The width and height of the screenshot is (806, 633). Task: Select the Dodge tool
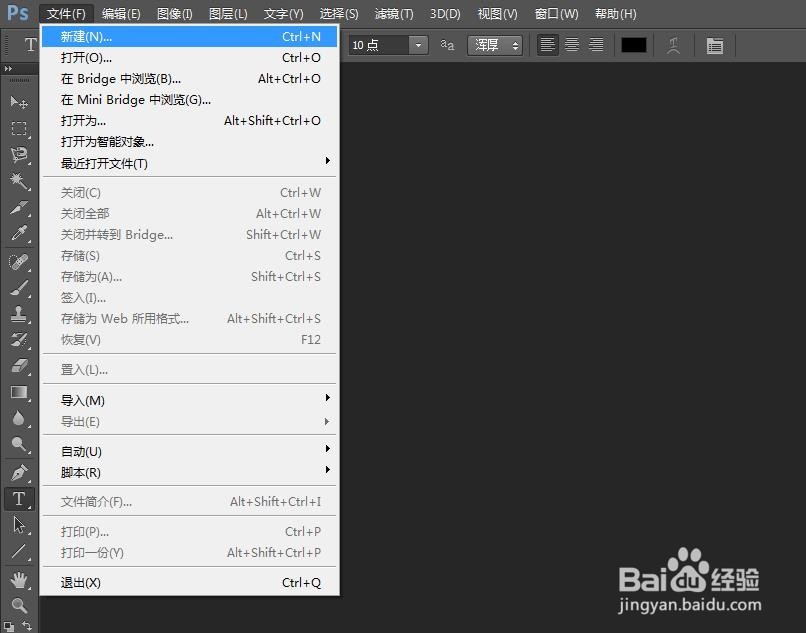19,444
